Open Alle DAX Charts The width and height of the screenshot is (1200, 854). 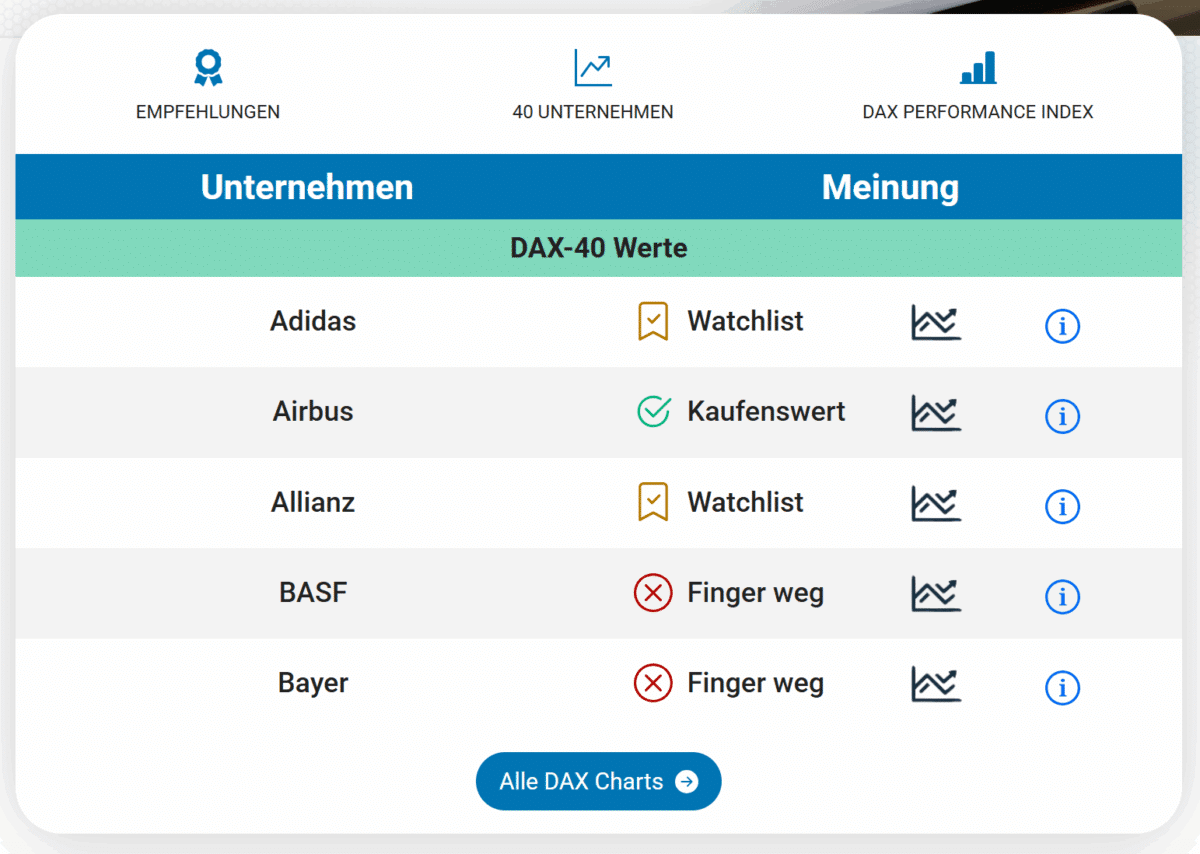598,782
